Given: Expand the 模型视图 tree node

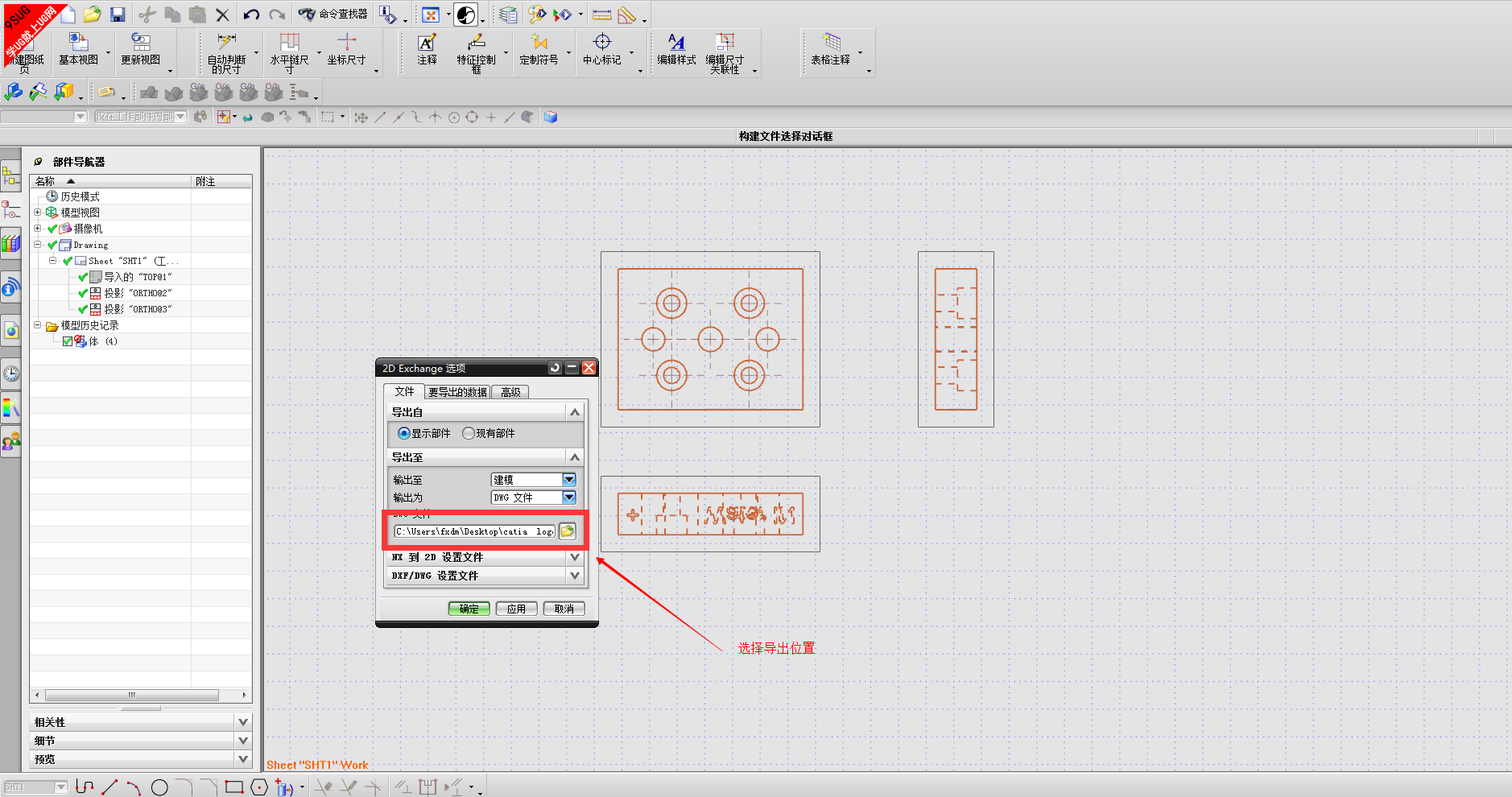Looking at the screenshot, I should click(x=37, y=213).
